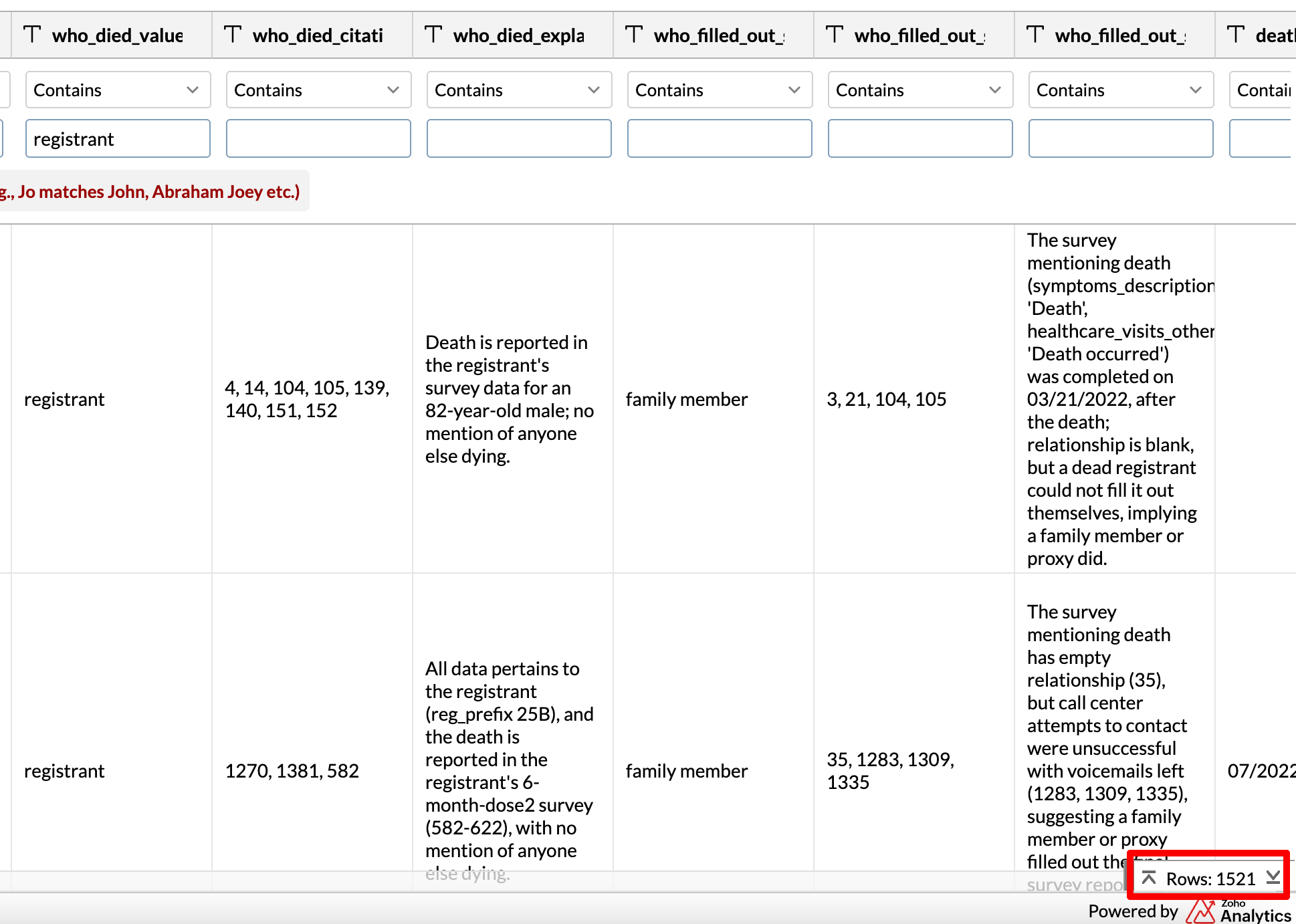Expand Contains filter for second who_filled_out column
This screenshot has width=1296, height=924.
(920, 90)
